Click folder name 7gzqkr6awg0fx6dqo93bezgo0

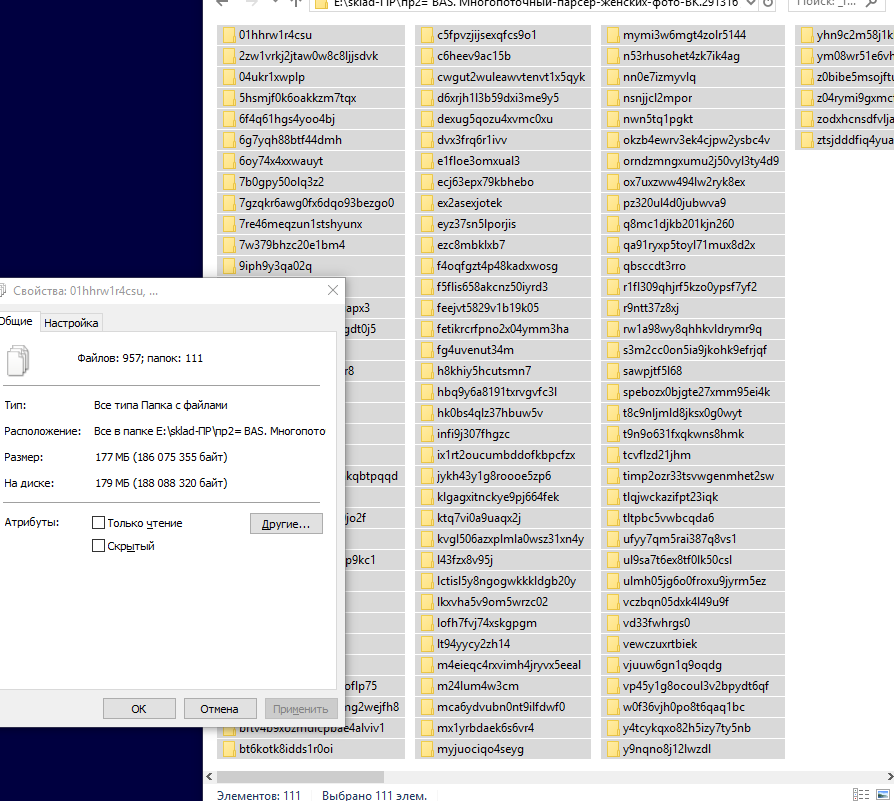pos(316,204)
